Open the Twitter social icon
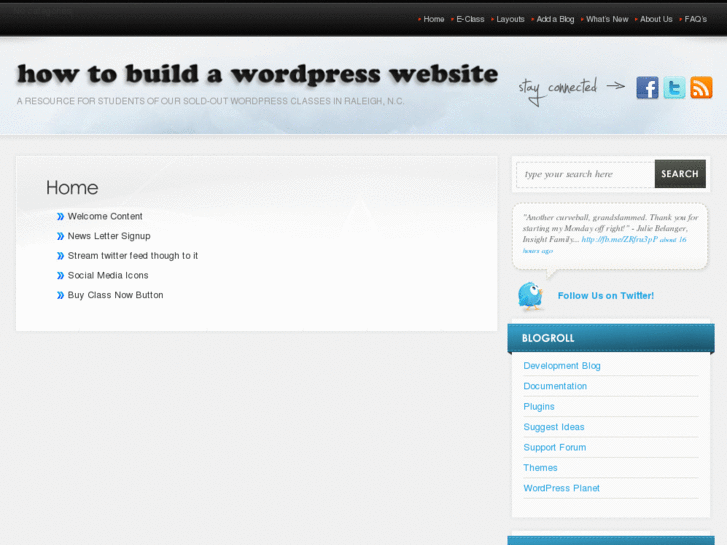The image size is (727, 545). [674, 88]
